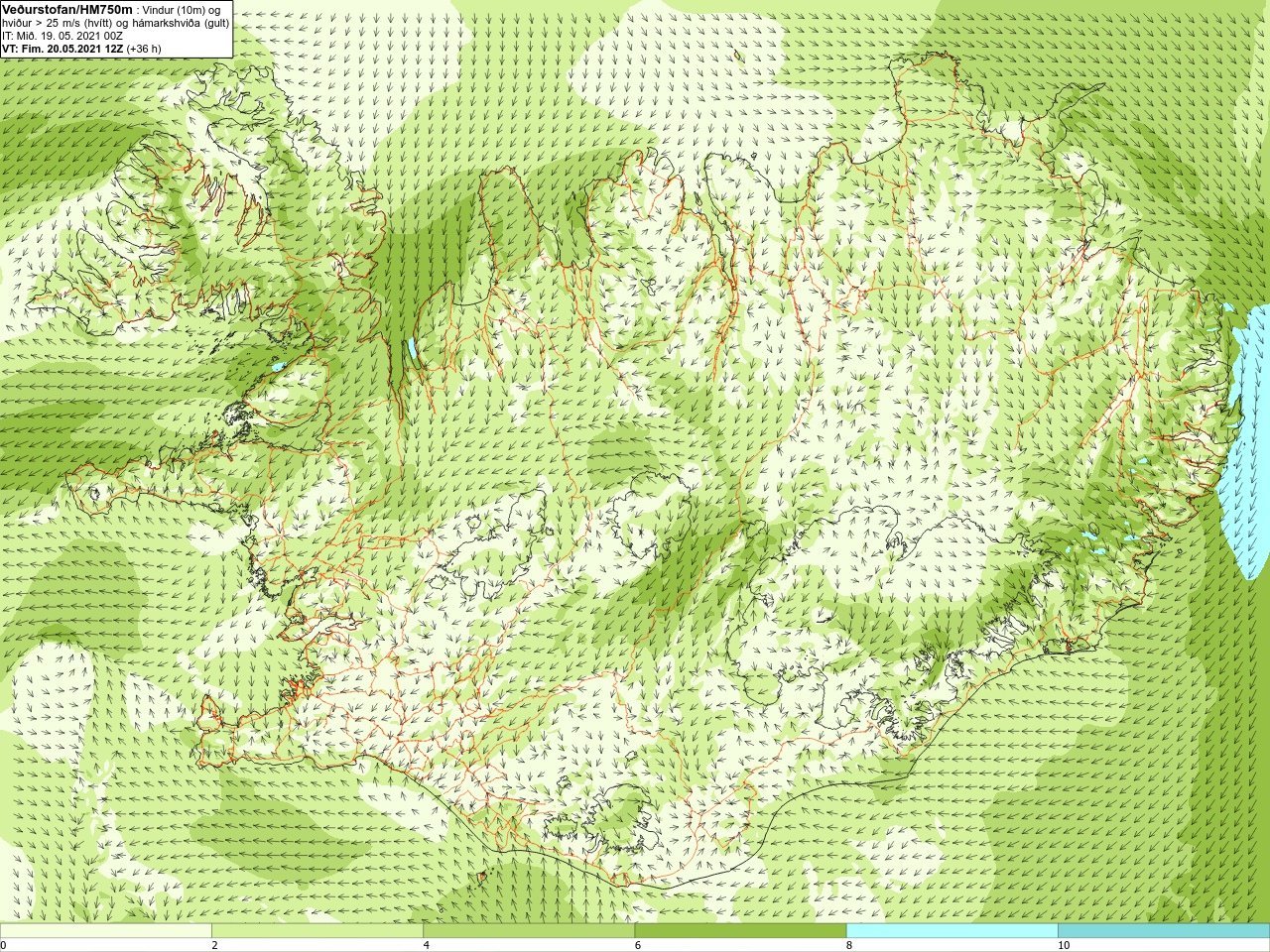Screen dimensions: 1270x952
Task: Click the '0' label on the color scale
Action: (4, 945)
